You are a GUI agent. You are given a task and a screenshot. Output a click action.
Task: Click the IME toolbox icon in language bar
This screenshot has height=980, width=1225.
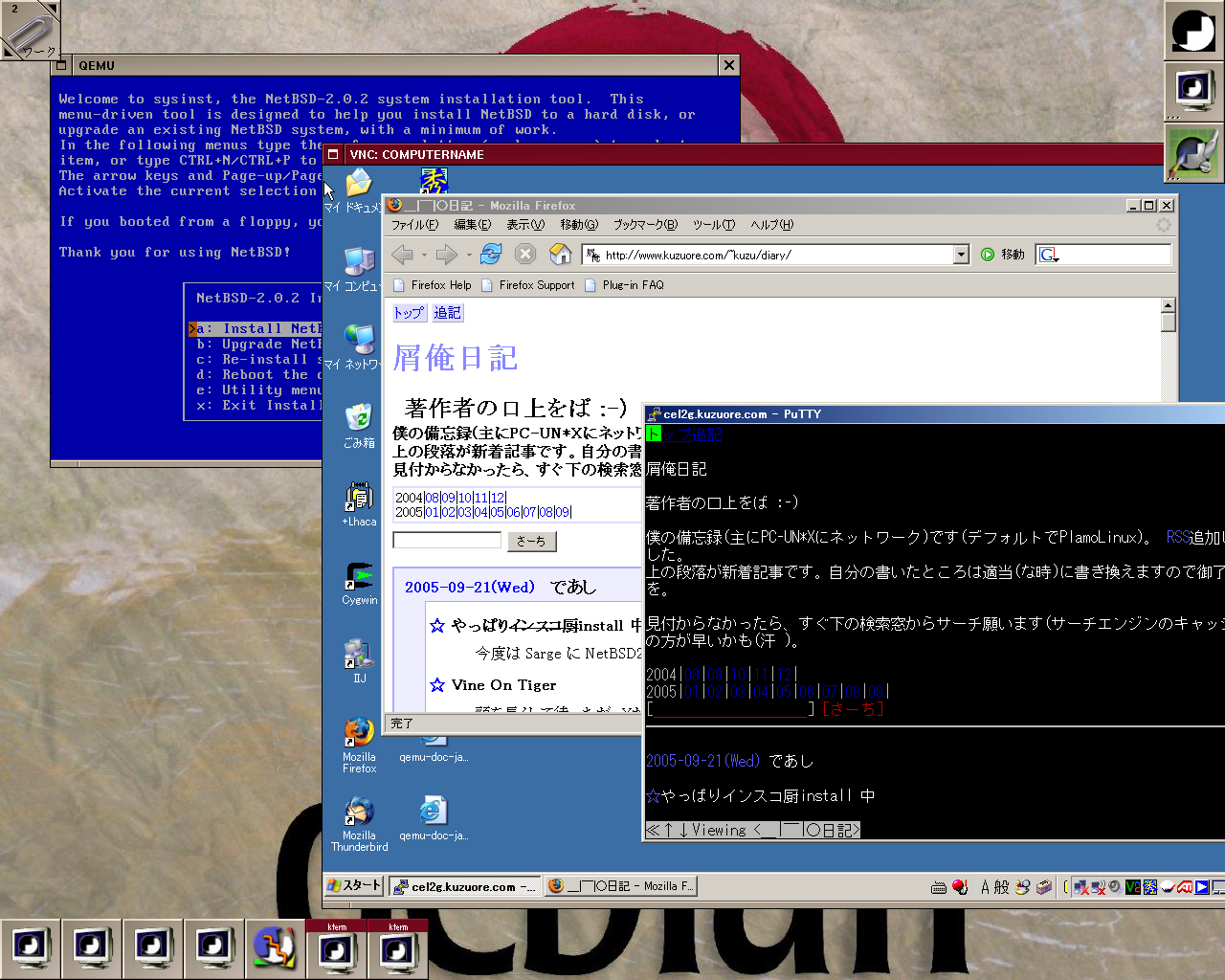coord(1043,887)
